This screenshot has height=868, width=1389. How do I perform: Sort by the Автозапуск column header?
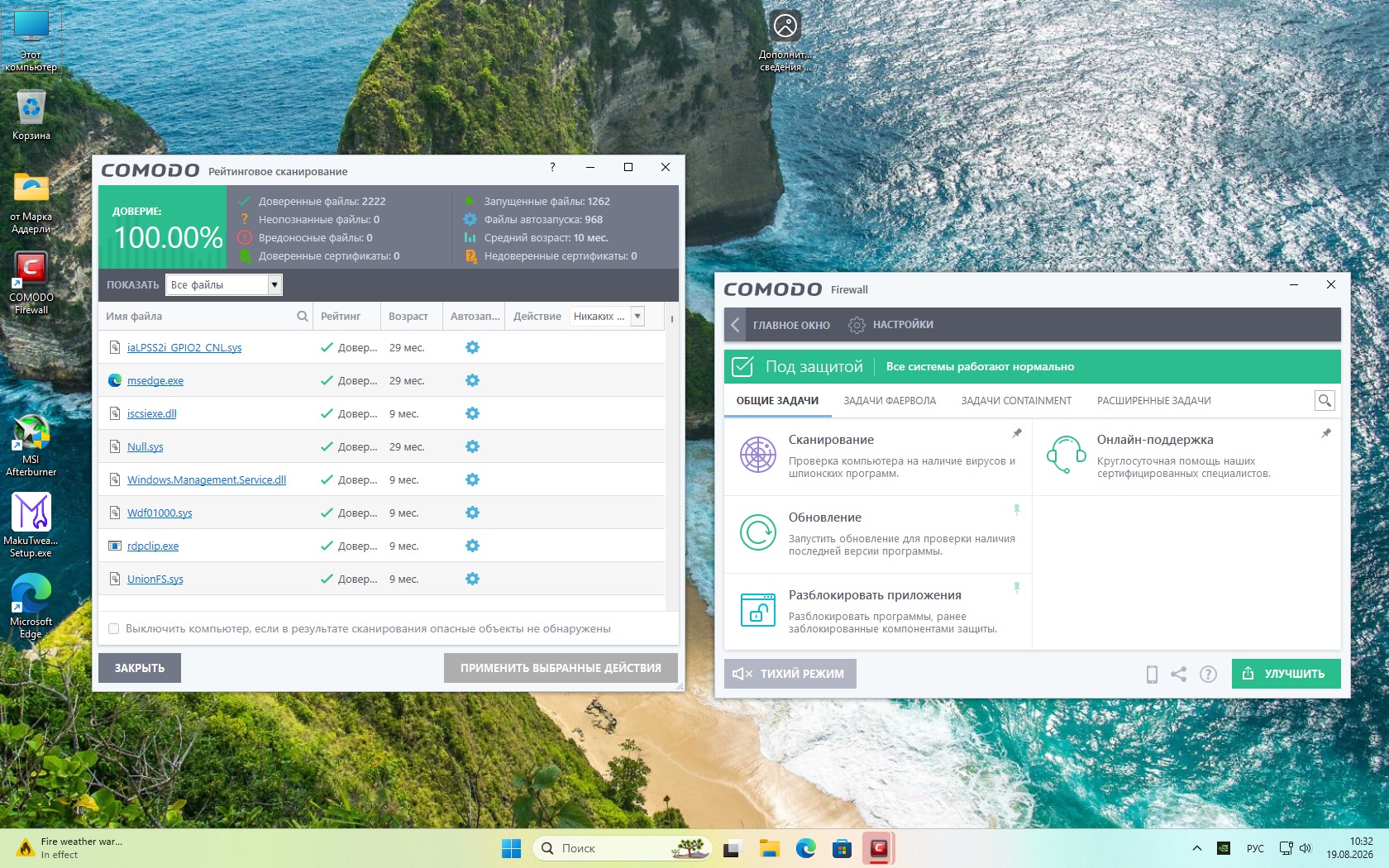tap(475, 316)
